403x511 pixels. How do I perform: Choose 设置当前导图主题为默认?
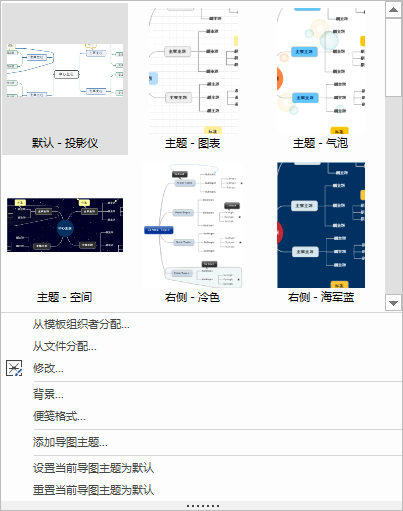pos(93,468)
